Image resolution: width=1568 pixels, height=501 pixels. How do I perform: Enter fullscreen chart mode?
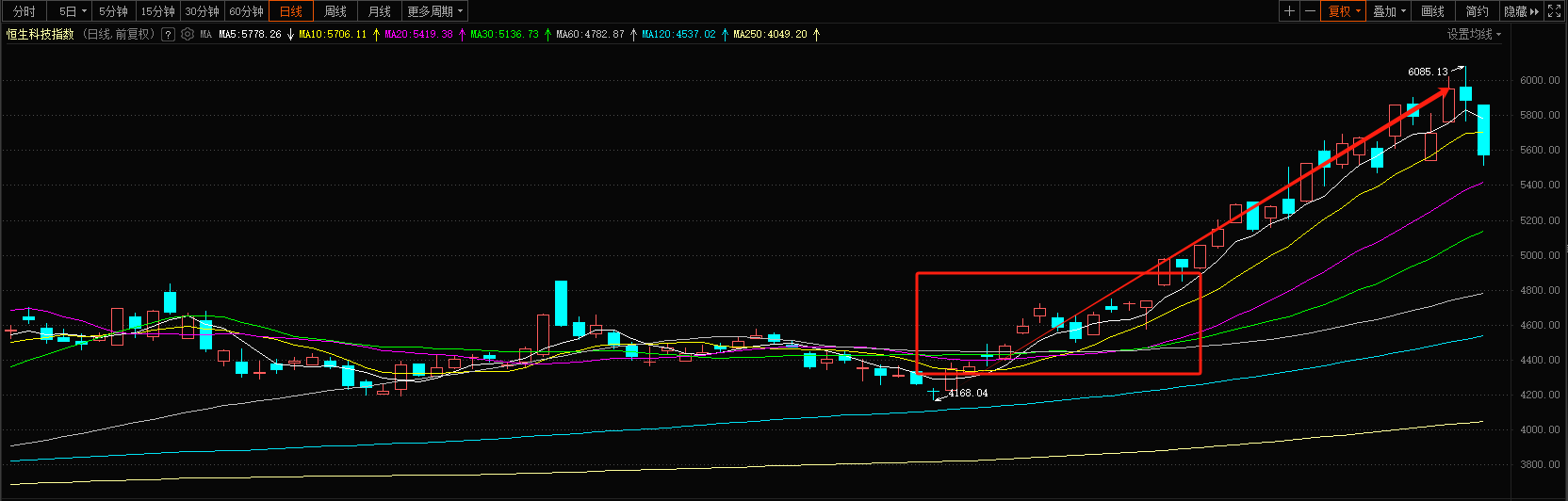tap(1554, 11)
